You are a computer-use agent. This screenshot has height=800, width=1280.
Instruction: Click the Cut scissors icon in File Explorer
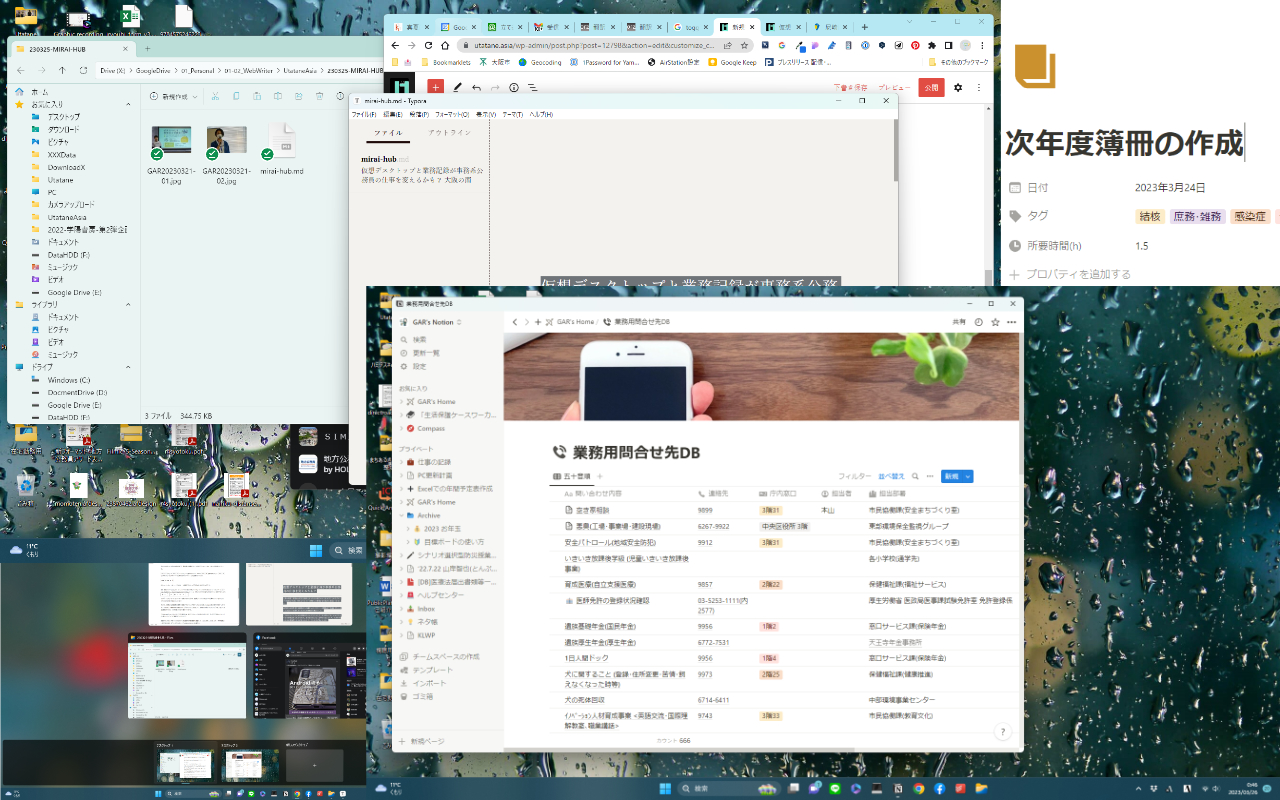(x=215, y=96)
